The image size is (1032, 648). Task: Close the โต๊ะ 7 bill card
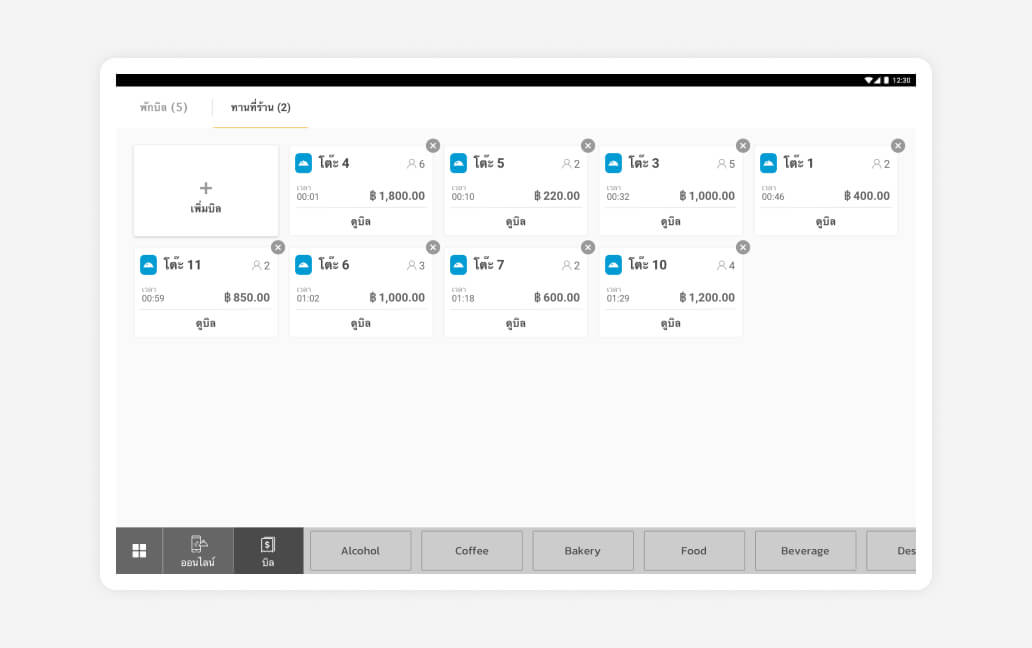click(588, 248)
